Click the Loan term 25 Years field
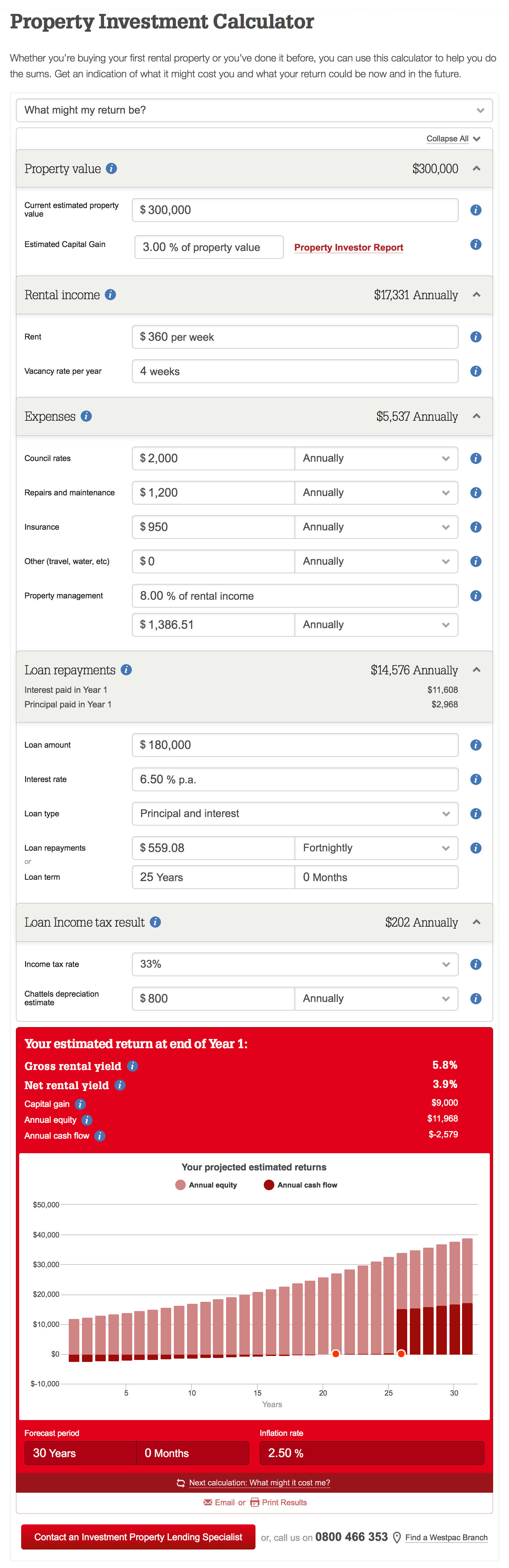The width and height of the screenshot is (509, 1568). point(214,877)
